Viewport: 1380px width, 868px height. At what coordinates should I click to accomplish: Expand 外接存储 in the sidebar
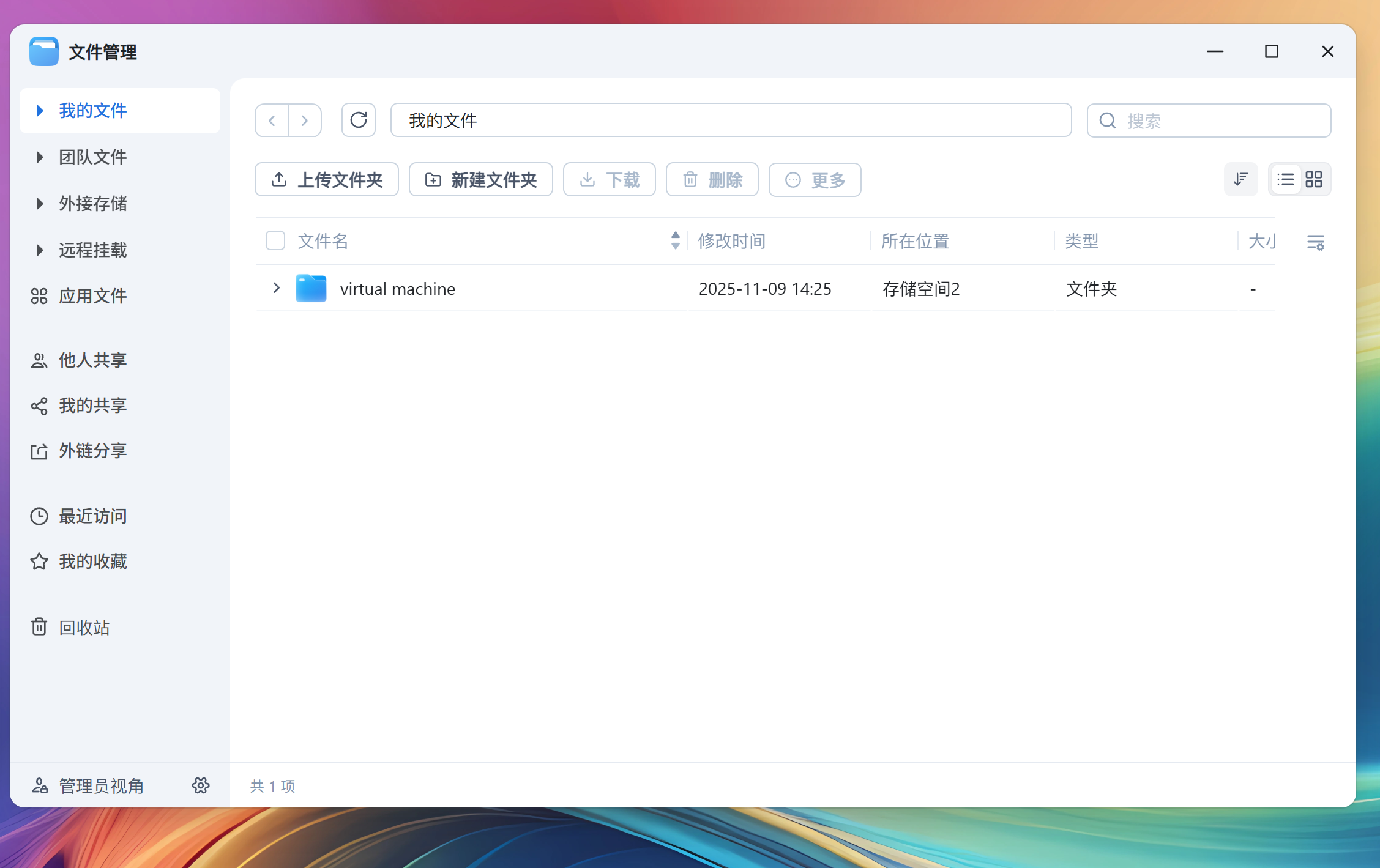click(x=40, y=204)
